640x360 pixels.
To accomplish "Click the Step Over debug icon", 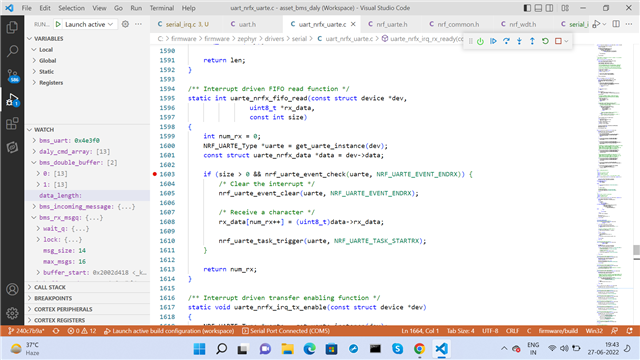I will click(506, 41).
